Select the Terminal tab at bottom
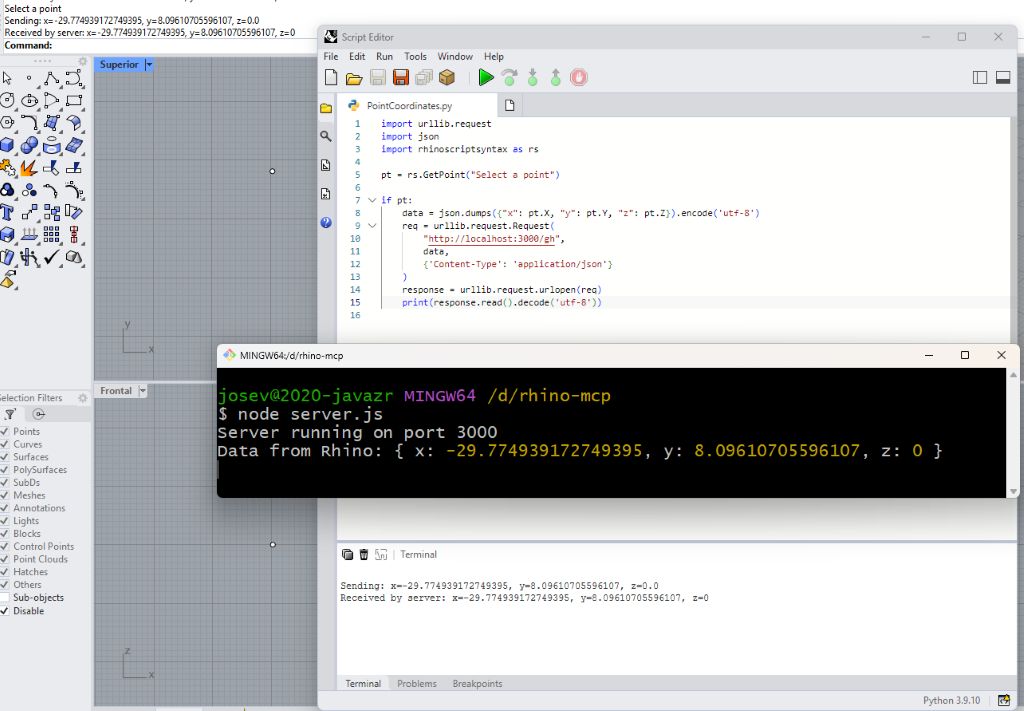This screenshot has width=1024, height=711. point(363,684)
